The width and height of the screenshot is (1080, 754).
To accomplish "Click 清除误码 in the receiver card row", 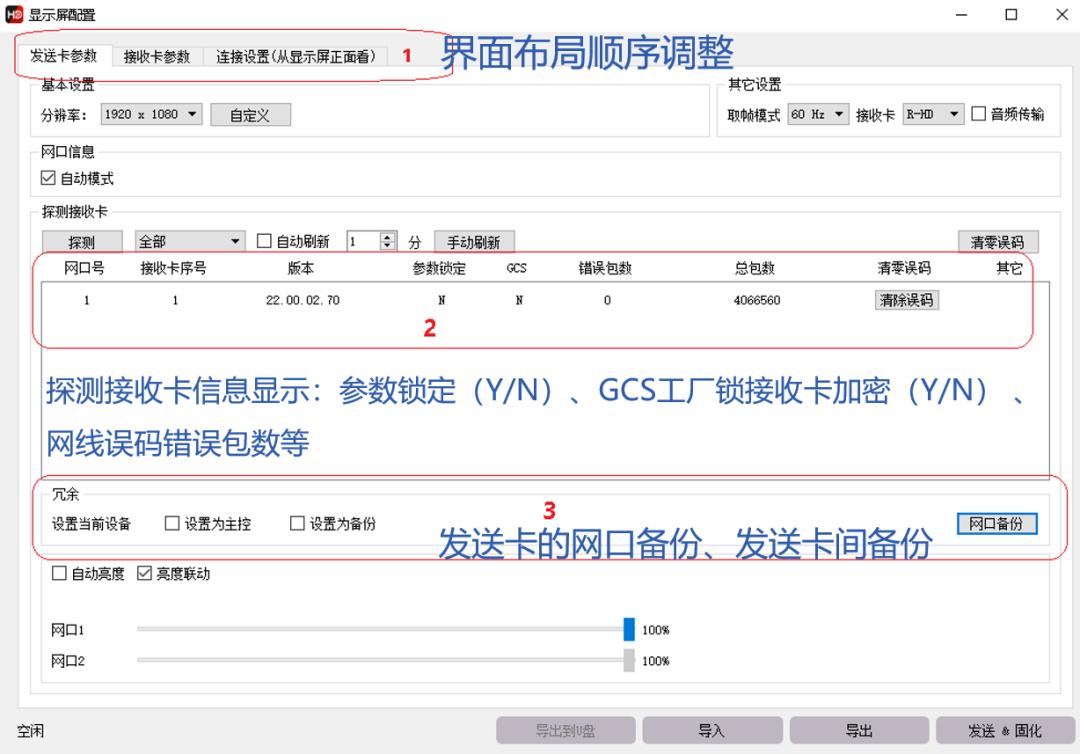I will (x=906, y=299).
